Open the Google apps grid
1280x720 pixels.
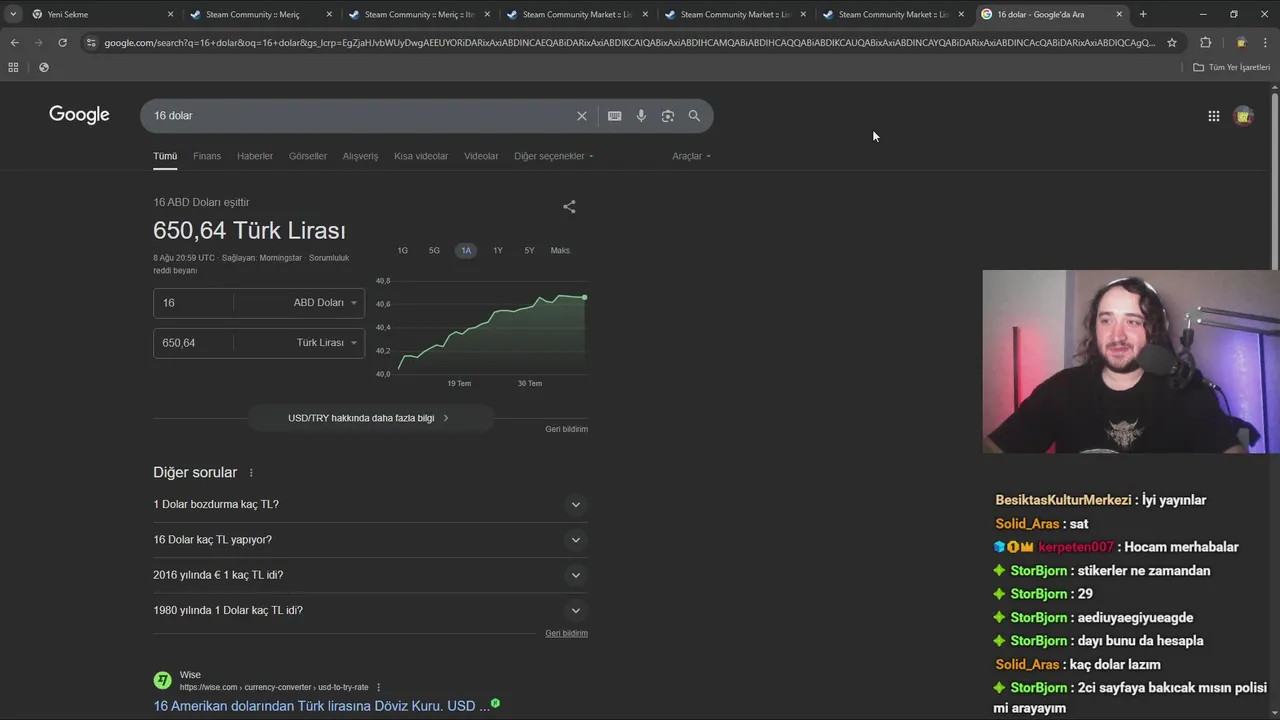[x=1213, y=116]
